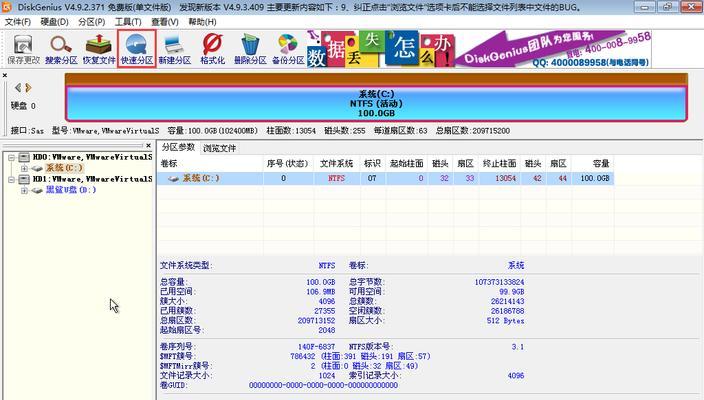This screenshot has width=704, height=400.
Task: Open the 搜索分区 (Search Partitions) tool
Action: click(61, 48)
